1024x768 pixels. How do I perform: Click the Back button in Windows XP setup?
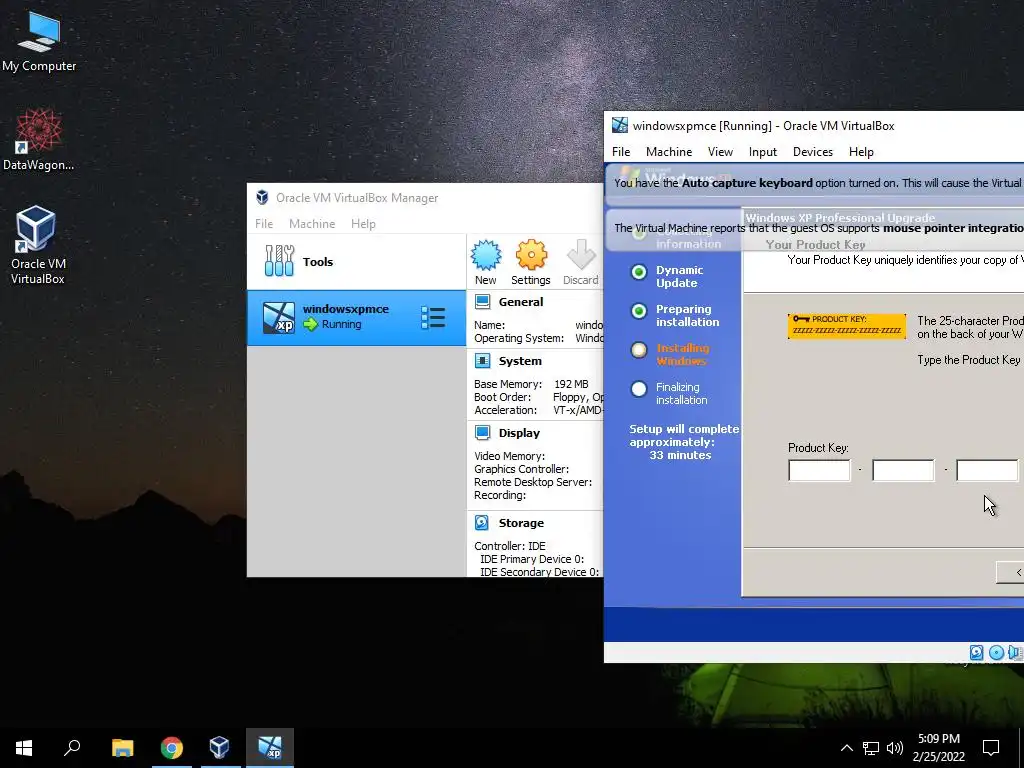pos(1010,572)
